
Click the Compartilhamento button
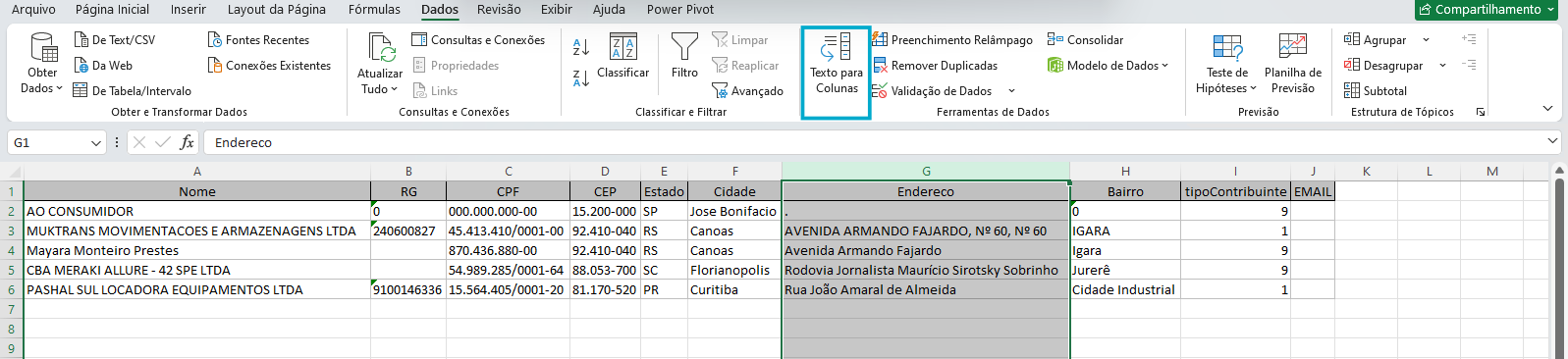coord(1487,9)
